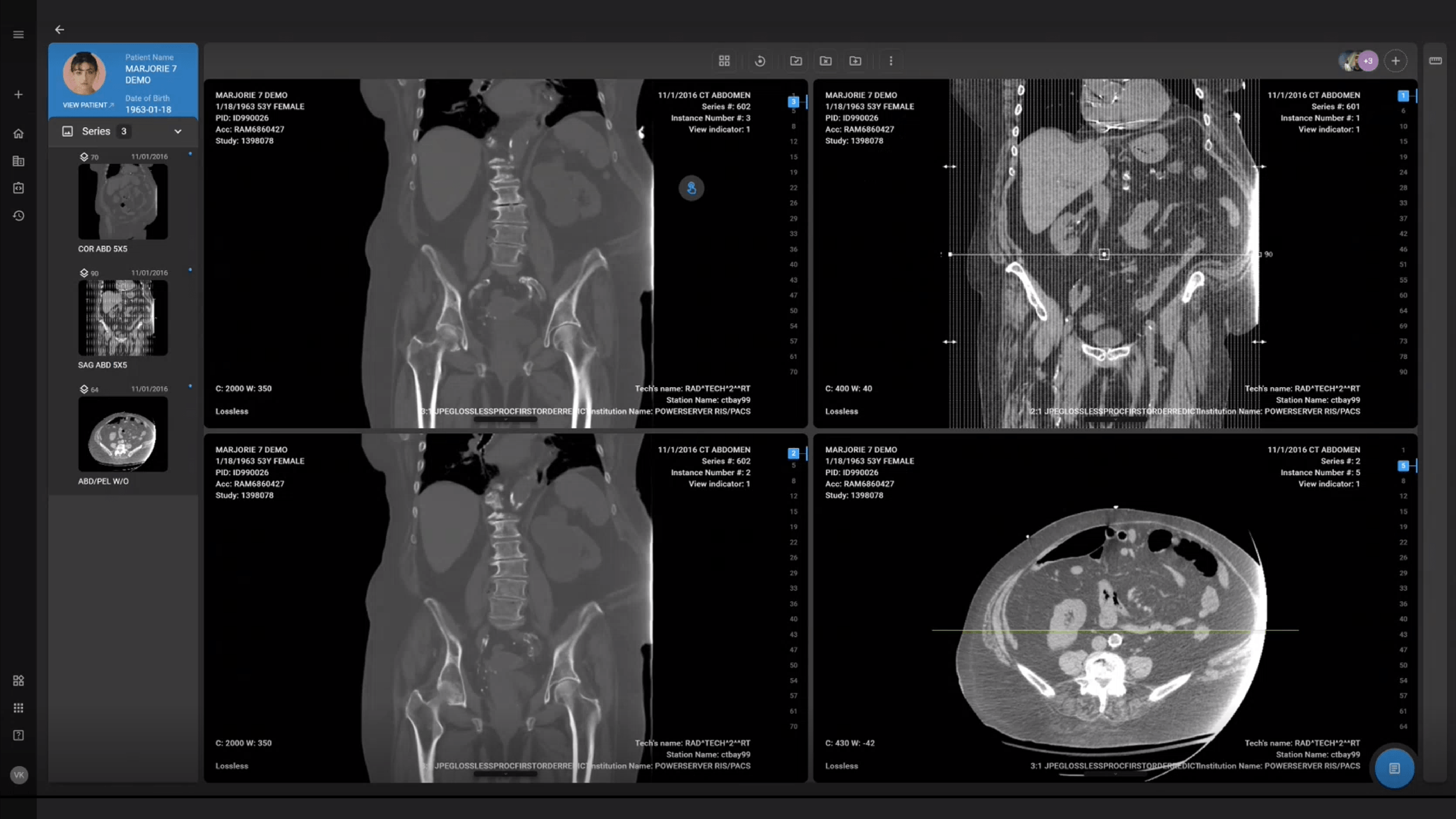1456x819 pixels.
Task: Toggle the blue annotation pin in the coronal viewport
Action: (x=691, y=188)
